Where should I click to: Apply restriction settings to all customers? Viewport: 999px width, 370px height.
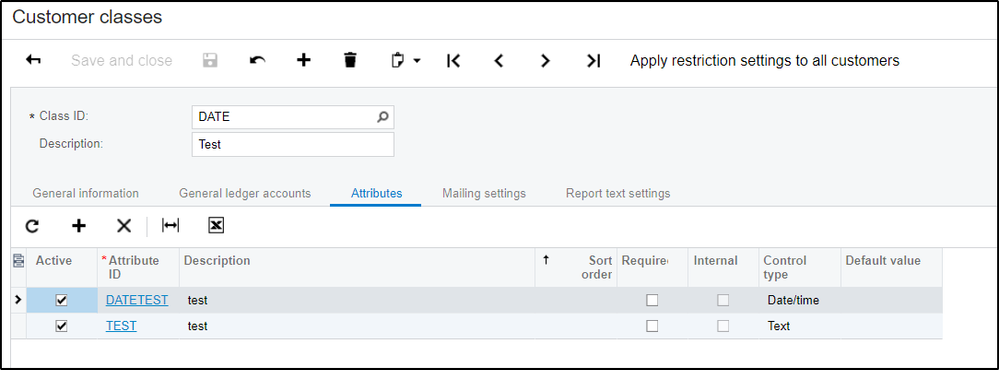pyautogui.click(x=765, y=60)
